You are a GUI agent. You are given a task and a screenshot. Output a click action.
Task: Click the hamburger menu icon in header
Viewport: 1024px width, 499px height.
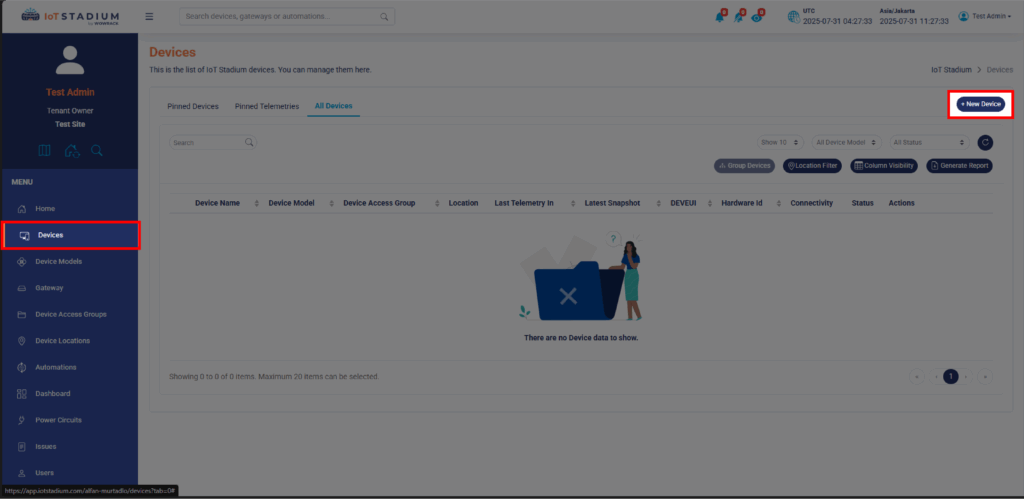tap(149, 16)
